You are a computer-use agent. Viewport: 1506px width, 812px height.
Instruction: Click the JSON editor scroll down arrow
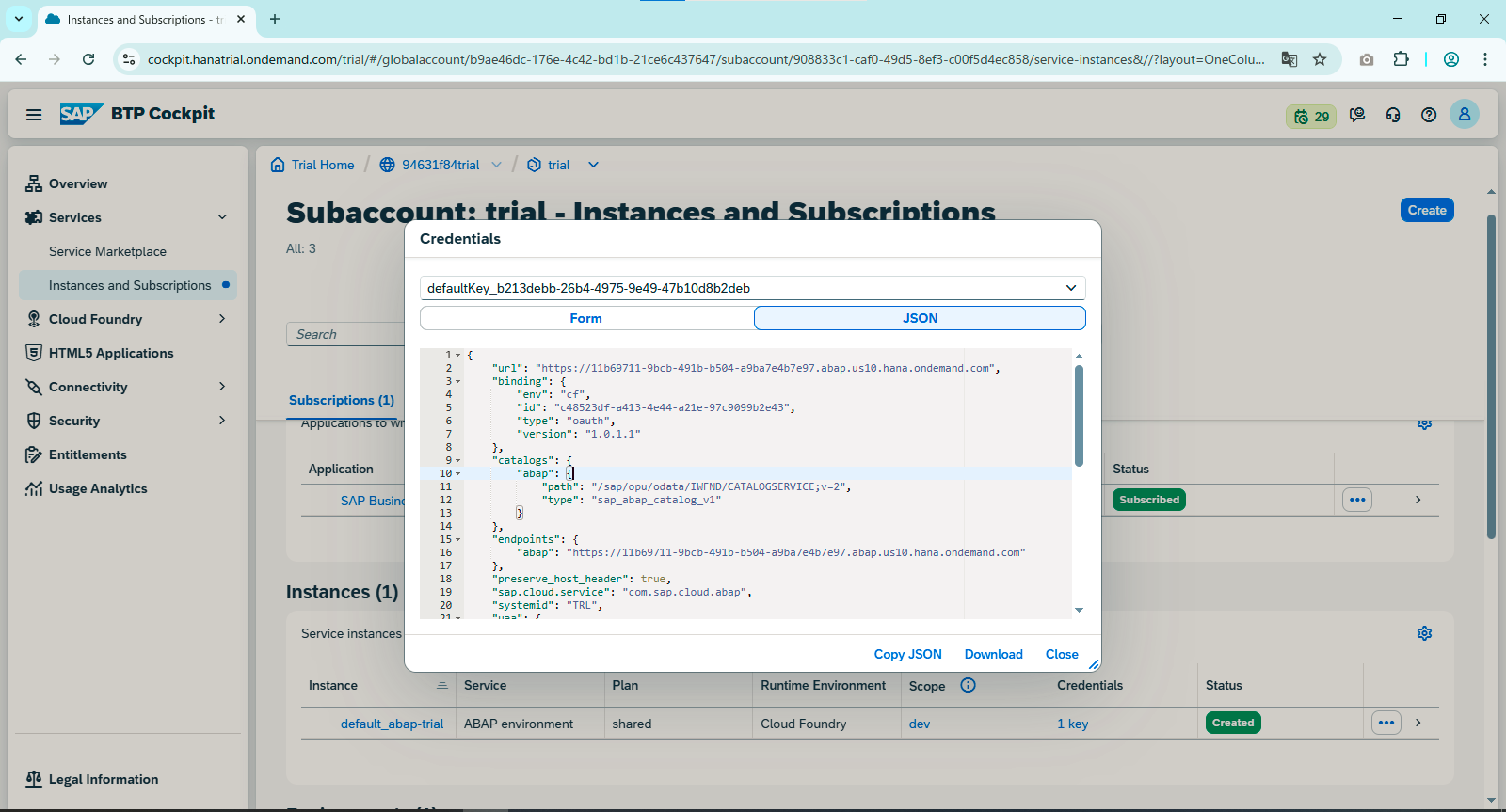point(1079,610)
